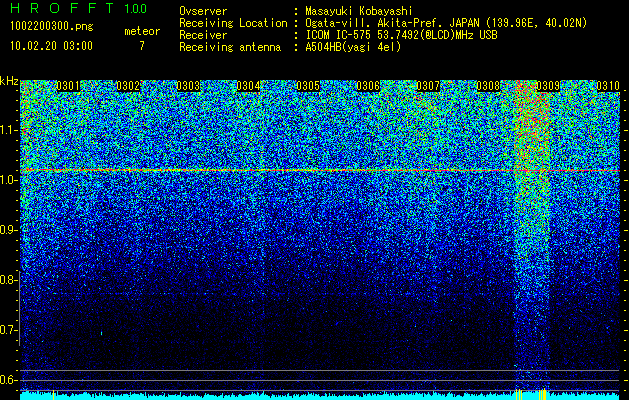Click the Receiving antenna field label
629x400 pixels.
pyautogui.click(x=230, y=47)
